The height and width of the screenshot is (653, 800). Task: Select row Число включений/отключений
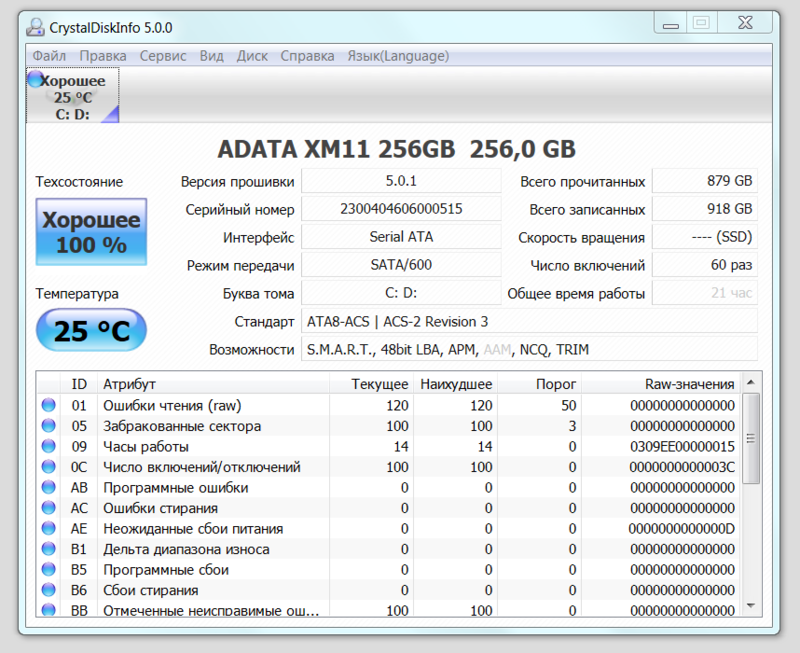[389, 467]
